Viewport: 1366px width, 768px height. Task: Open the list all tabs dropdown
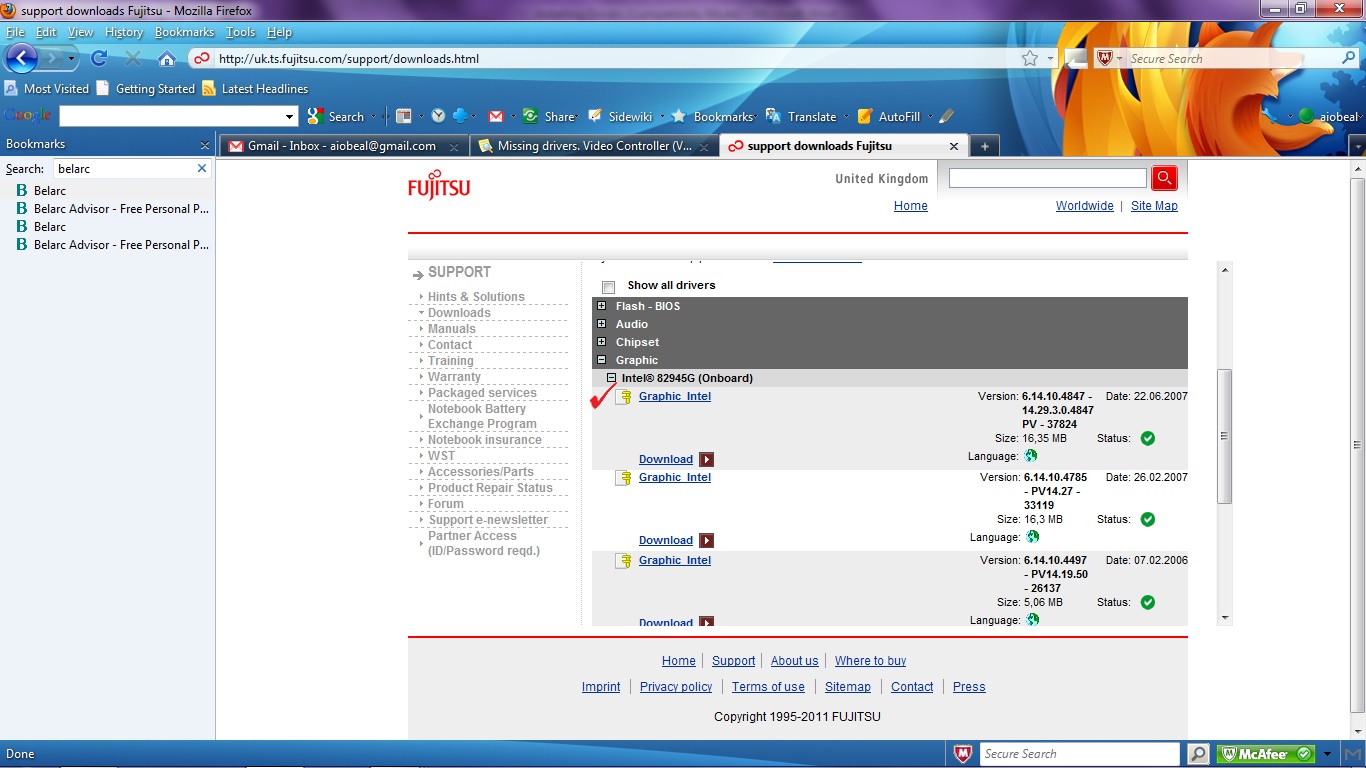click(x=1357, y=147)
